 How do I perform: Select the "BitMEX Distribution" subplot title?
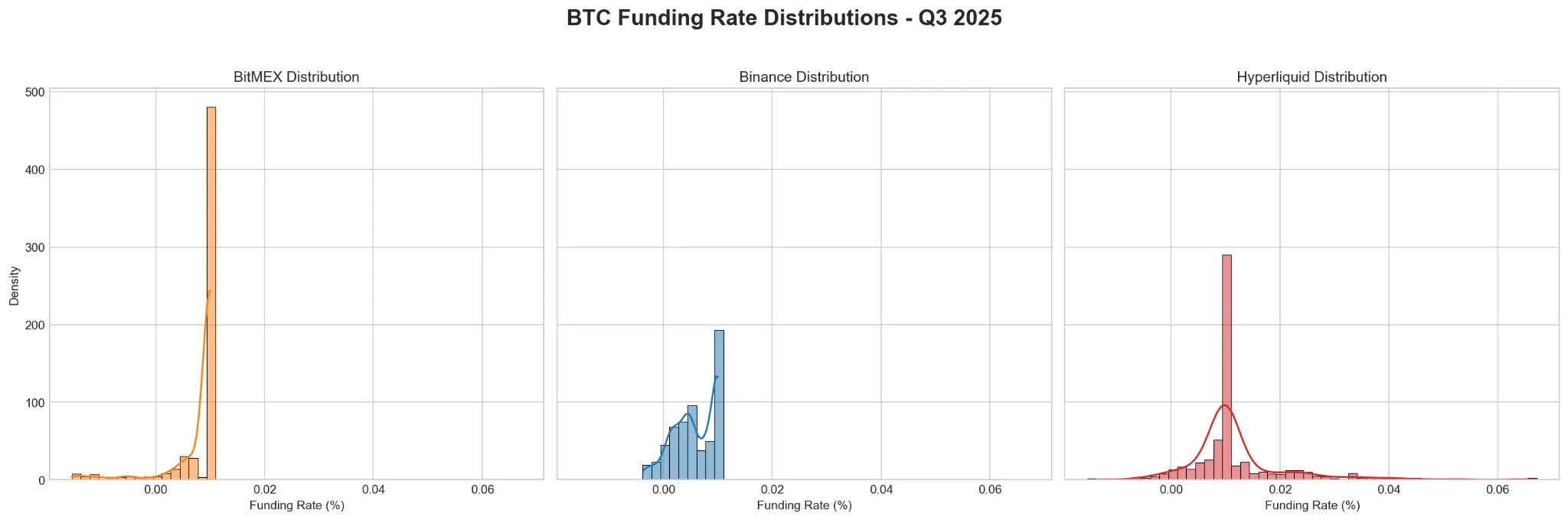(296, 77)
